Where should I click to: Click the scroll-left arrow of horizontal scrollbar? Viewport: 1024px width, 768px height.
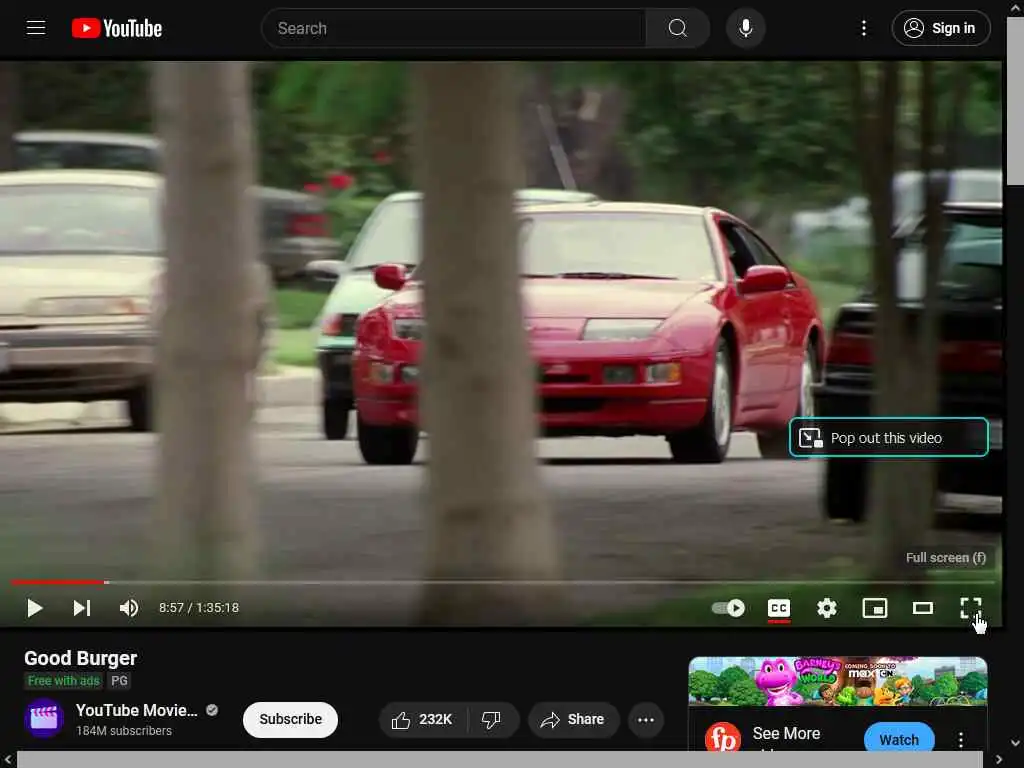[7, 760]
